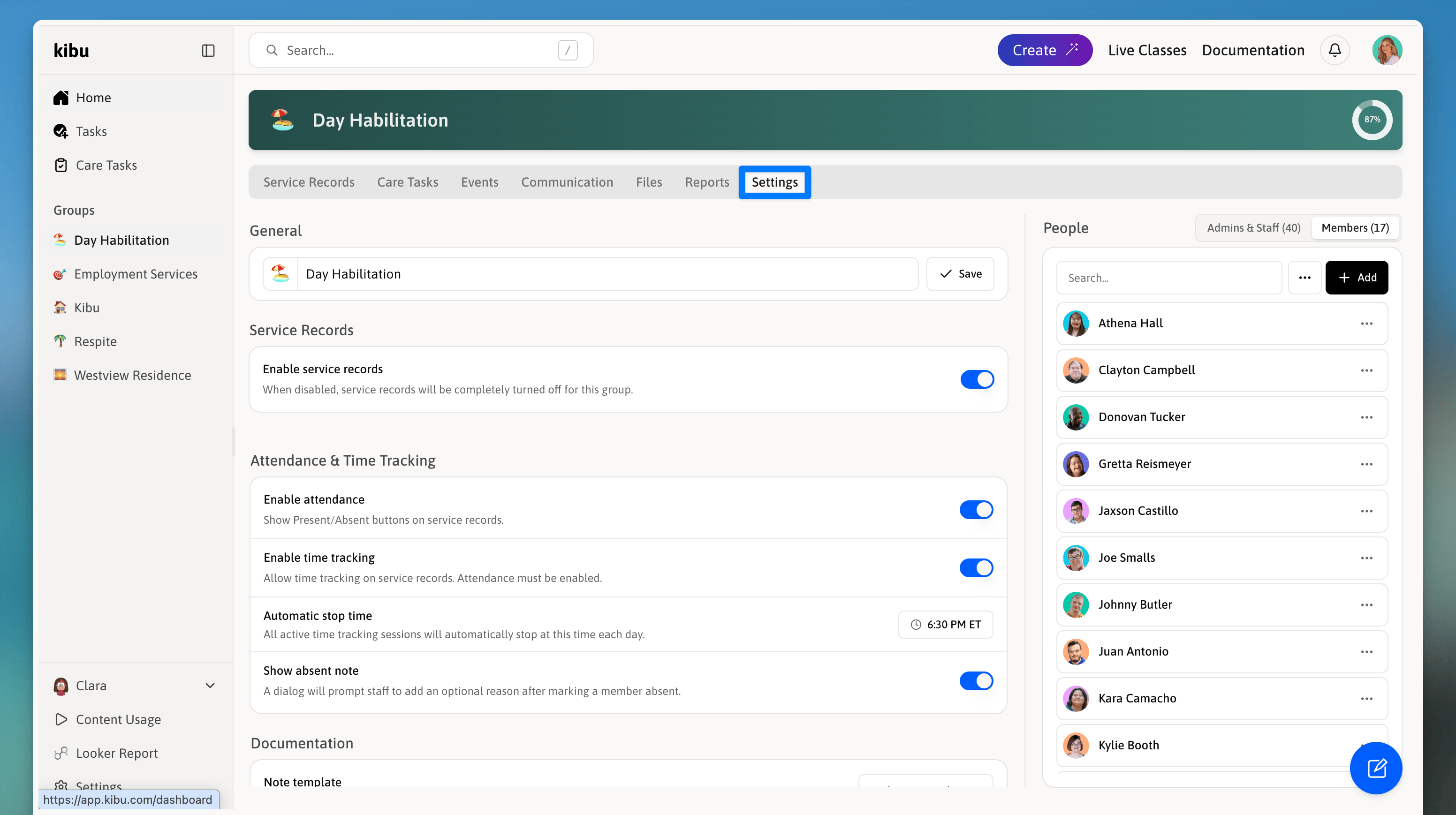Focus the top Search field
The height and width of the screenshot is (815, 1456).
[421, 50]
